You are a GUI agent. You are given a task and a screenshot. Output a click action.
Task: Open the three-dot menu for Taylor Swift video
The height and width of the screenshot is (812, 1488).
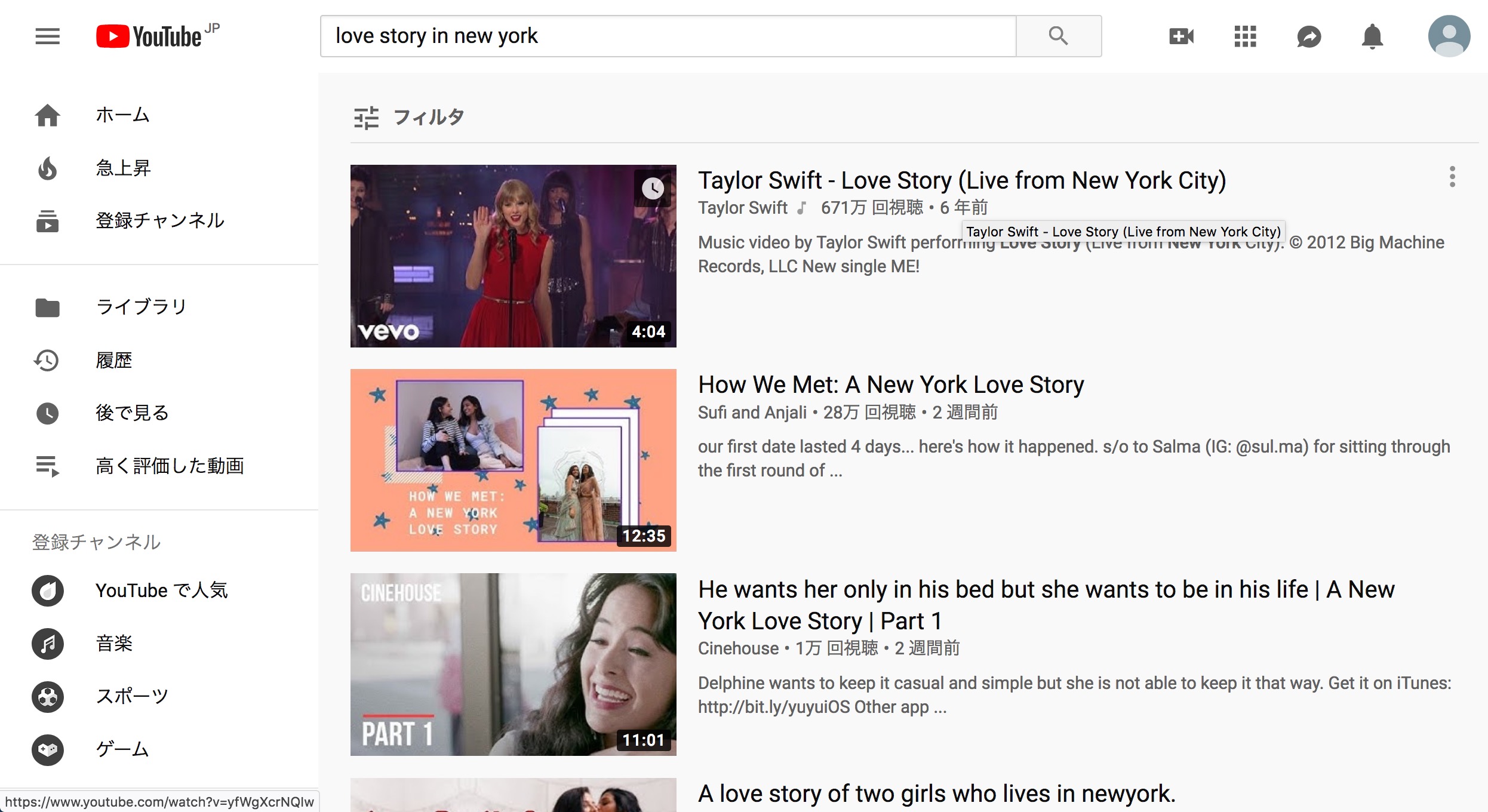point(1452,177)
